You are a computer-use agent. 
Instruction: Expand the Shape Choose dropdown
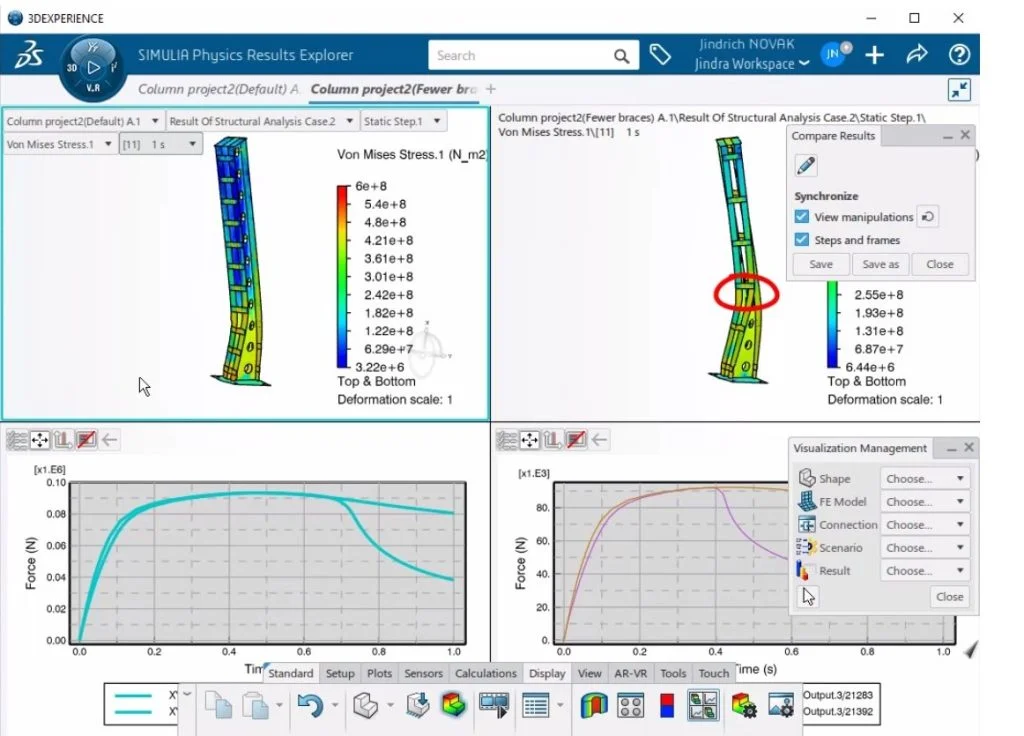pyautogui.click(x=924, y=479)
